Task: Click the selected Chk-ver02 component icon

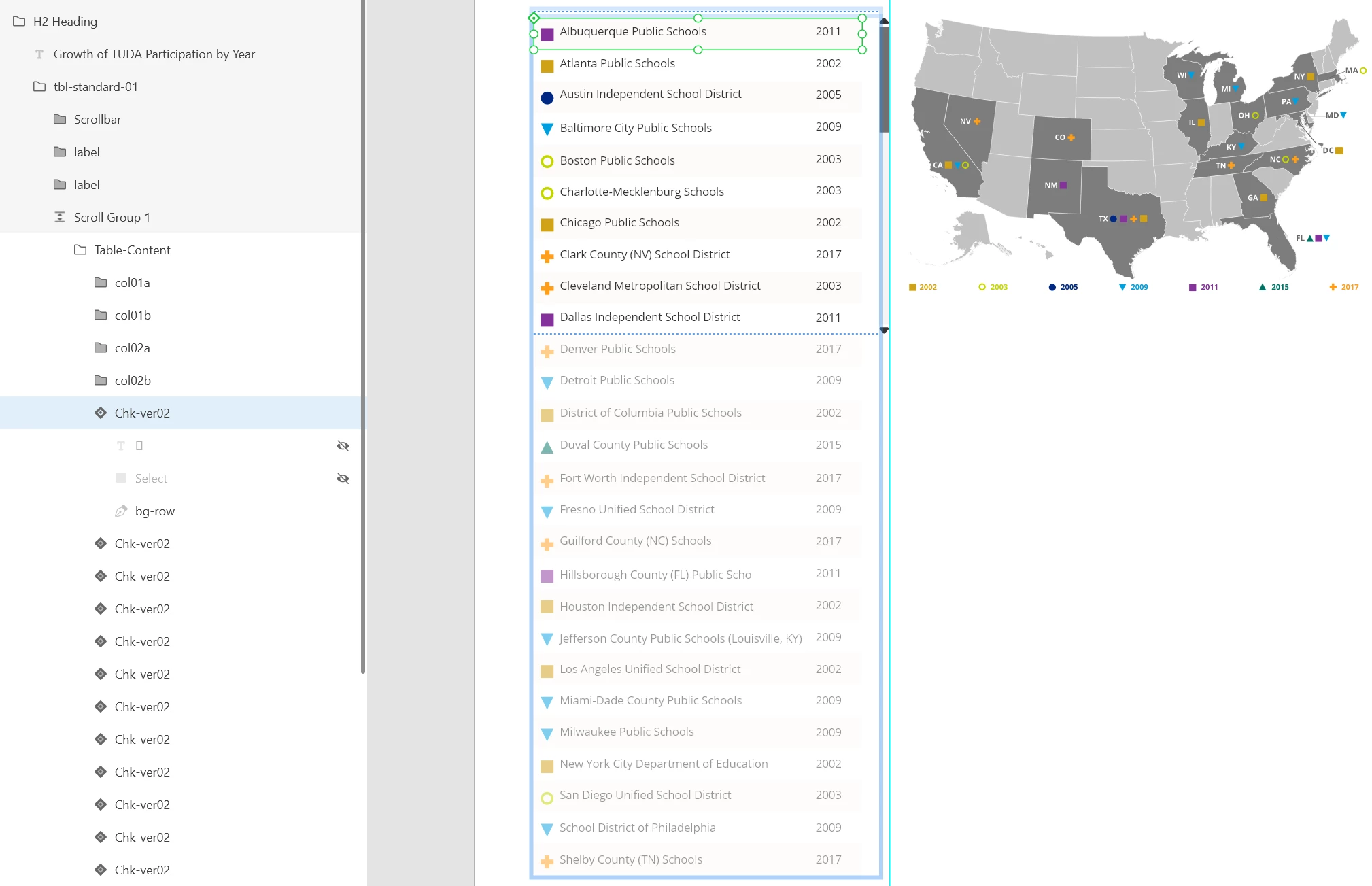Action: [101, 413]
